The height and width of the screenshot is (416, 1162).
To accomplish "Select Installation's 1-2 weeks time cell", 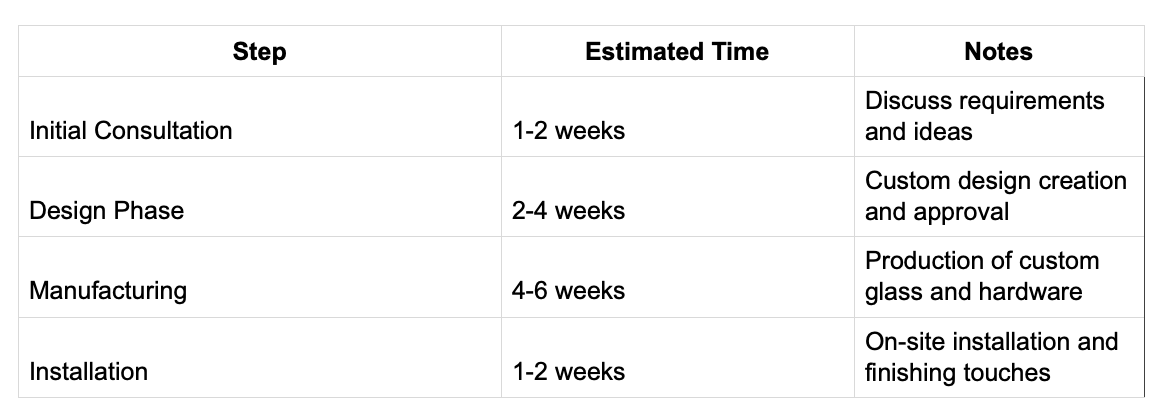I will 568,372.
